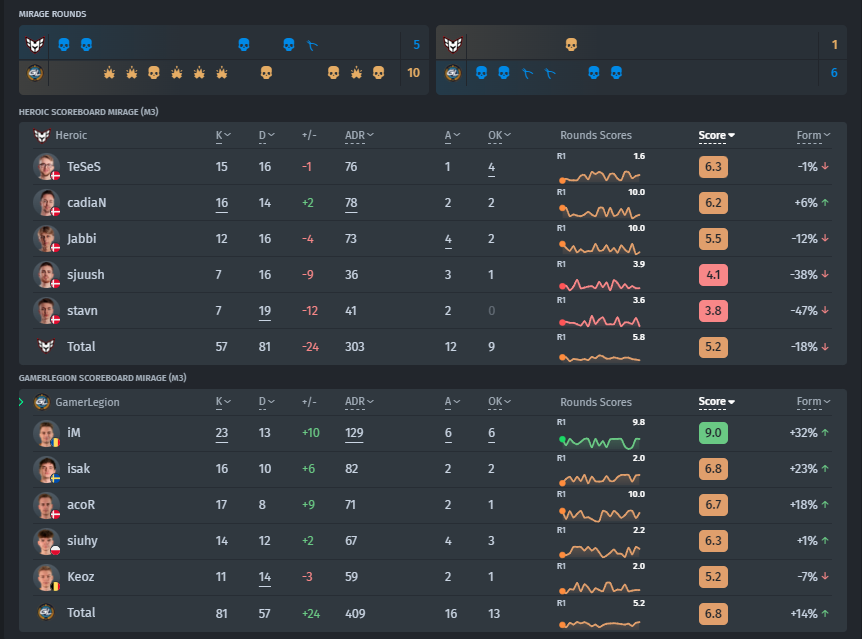This screenshot has height=639, width=862.
Task: Sort GamerLegion table by ADR column
Action: [359, 402]
